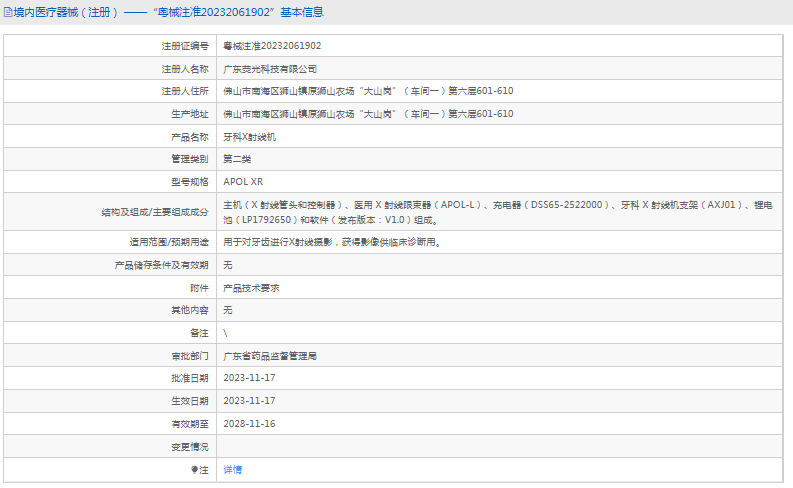
Task: Select 无 in the 其他内容 row
Action: (x=228, y=310)
